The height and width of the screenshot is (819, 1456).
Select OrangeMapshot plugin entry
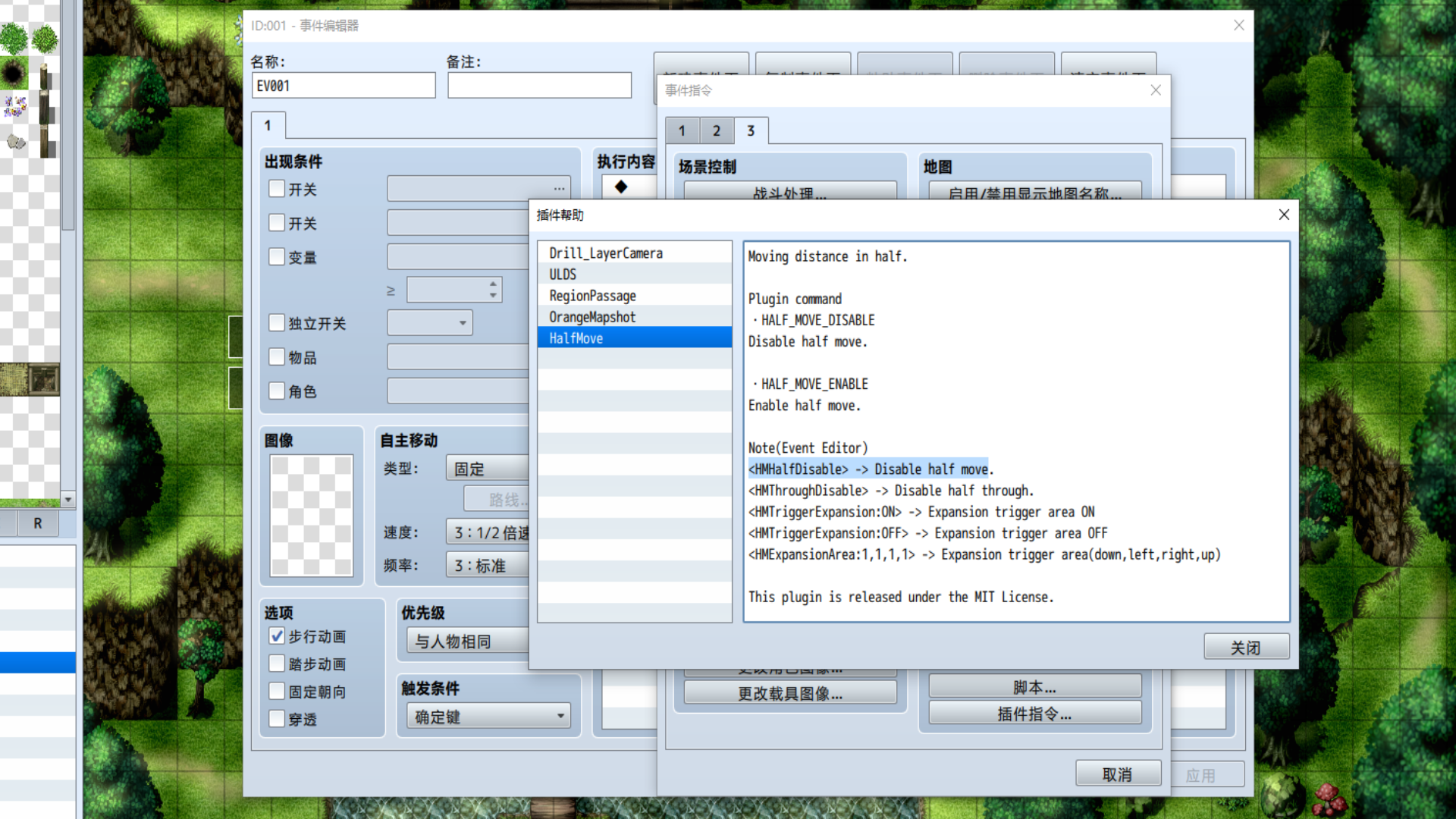click(635, 317)
